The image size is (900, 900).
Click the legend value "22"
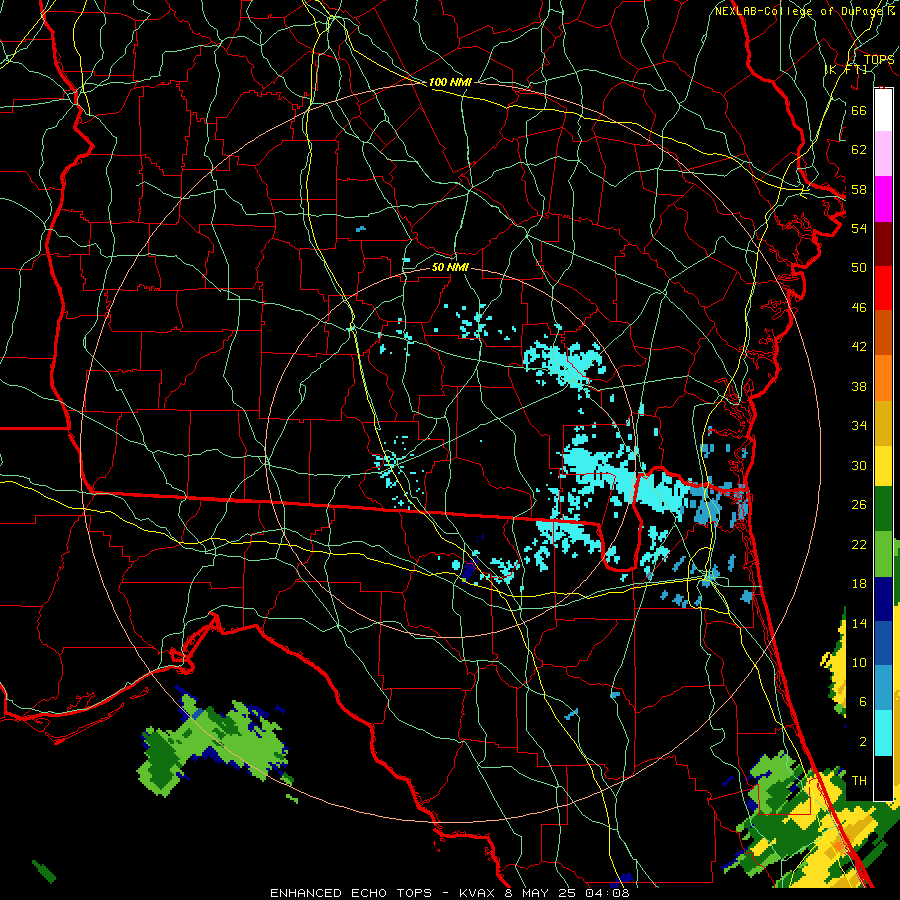coord(859,544)
